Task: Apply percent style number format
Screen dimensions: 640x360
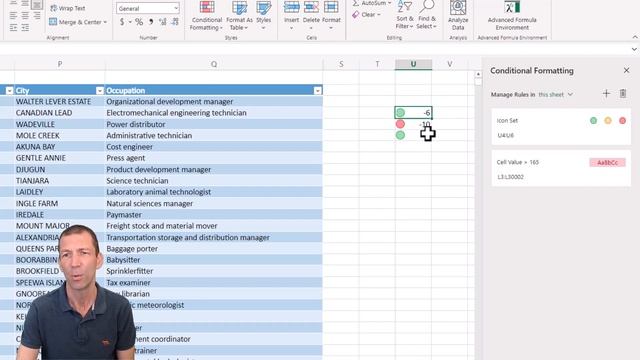Action: pos(139,22)
